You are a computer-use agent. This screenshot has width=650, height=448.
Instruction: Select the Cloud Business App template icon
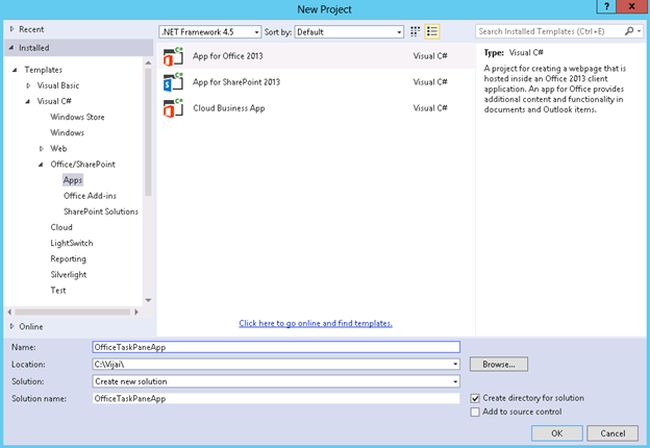pos(173,108)
